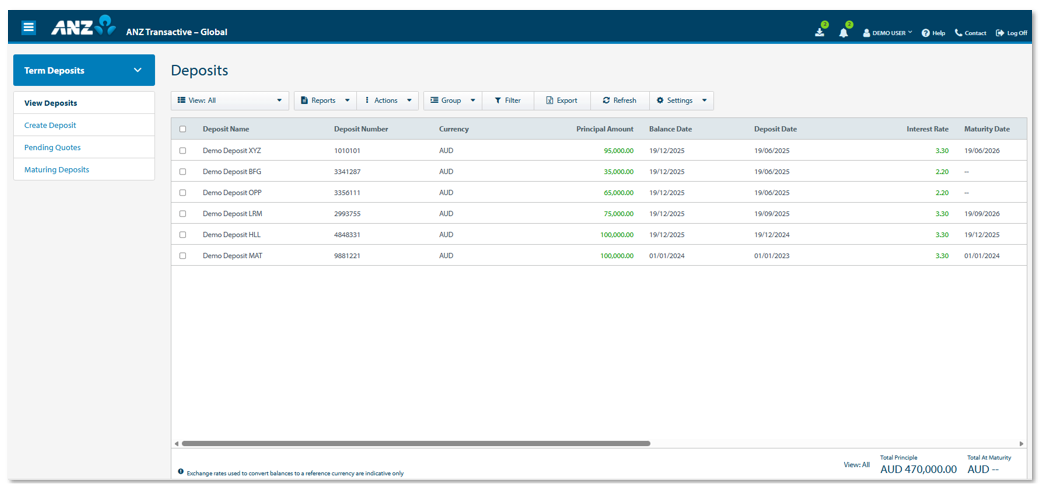The width and height of the screenshot is (1041, 484).
Task: Click the Log Off icon
Action: (x=1000, y=33)
